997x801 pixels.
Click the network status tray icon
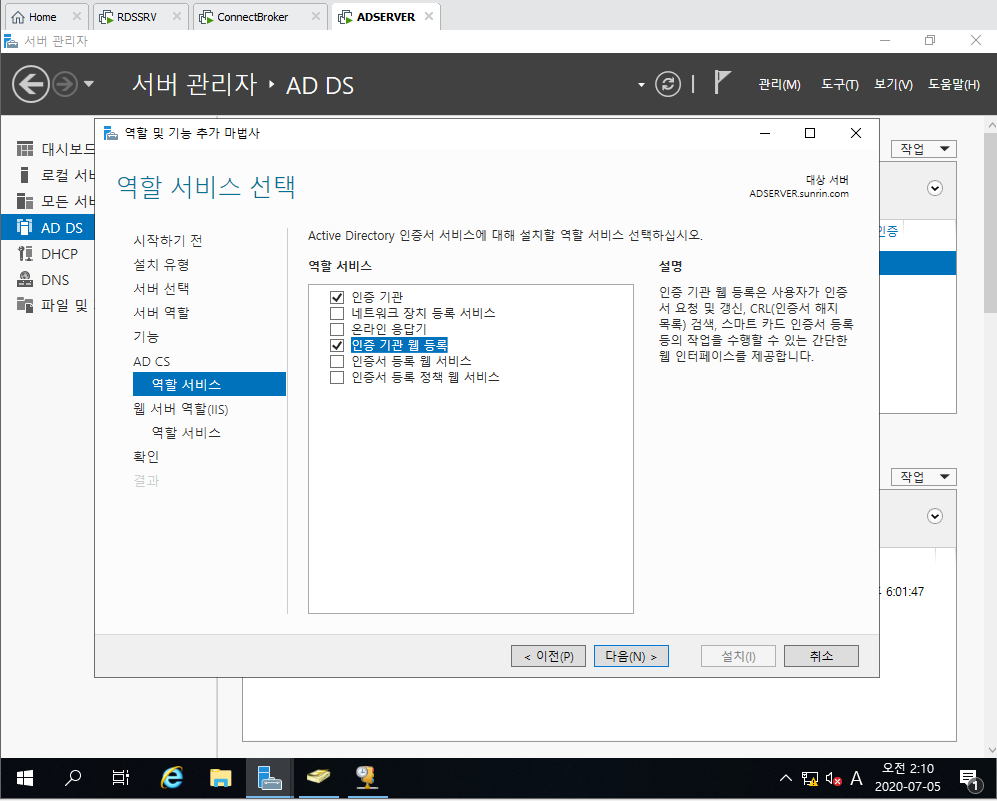pos(809,778)
